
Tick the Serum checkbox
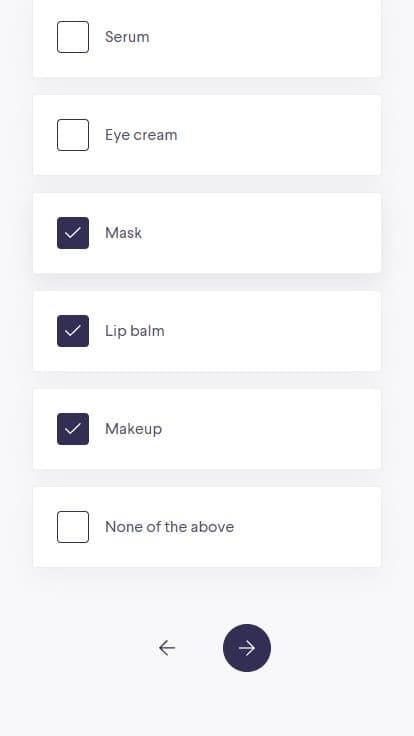click(73, 37)
